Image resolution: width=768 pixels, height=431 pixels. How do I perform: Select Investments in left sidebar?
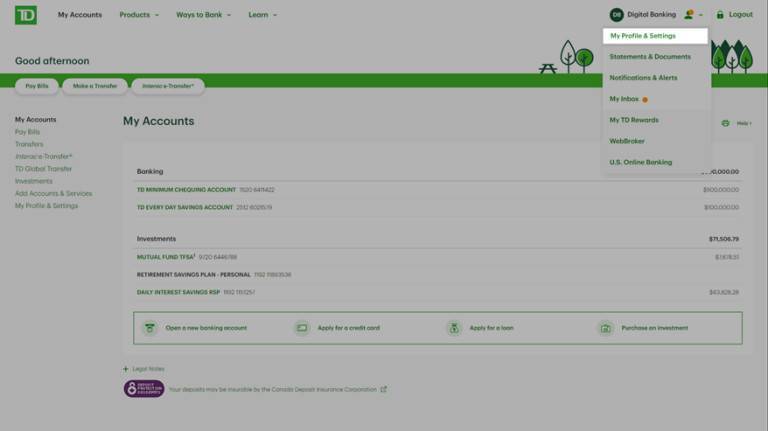click(x=33, y=181)
